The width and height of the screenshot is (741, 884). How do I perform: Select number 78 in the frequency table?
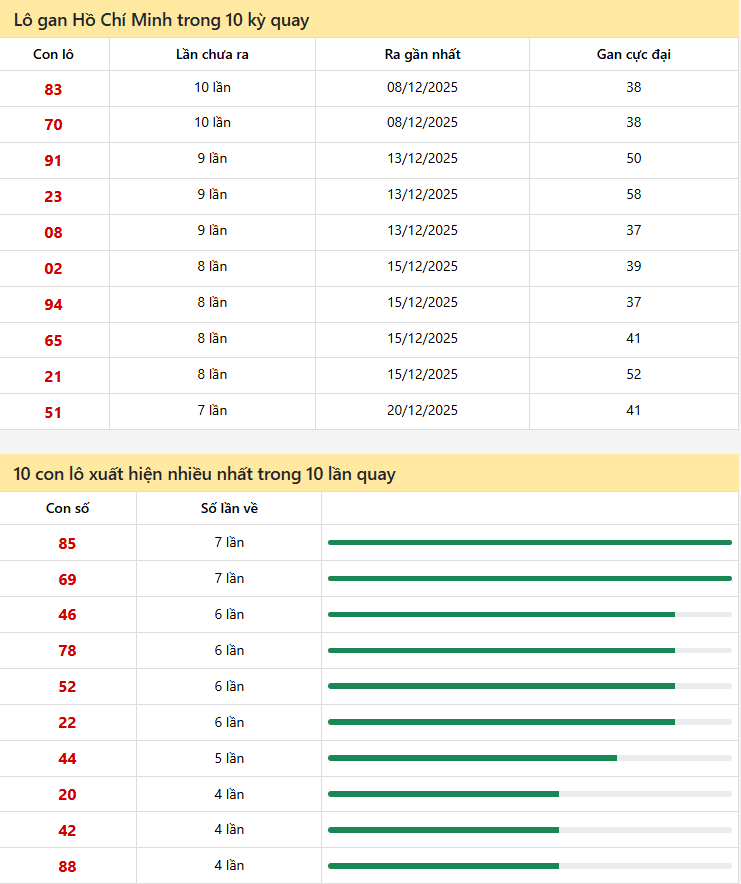(x=67, y=651)
